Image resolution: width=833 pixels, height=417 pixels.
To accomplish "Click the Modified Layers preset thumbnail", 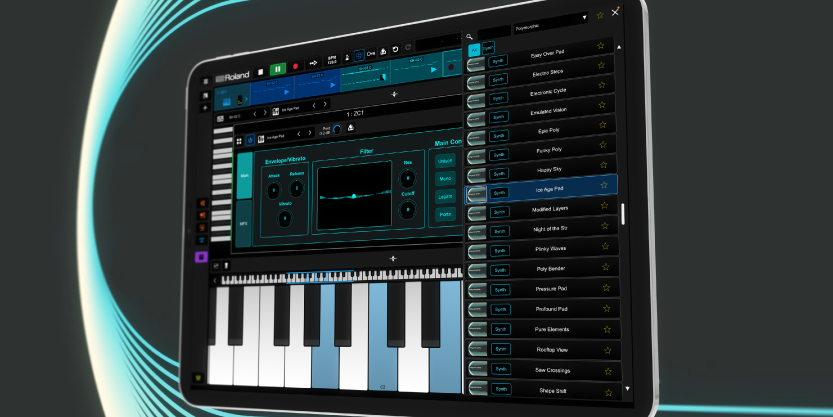I will click(x=477, y=213).
